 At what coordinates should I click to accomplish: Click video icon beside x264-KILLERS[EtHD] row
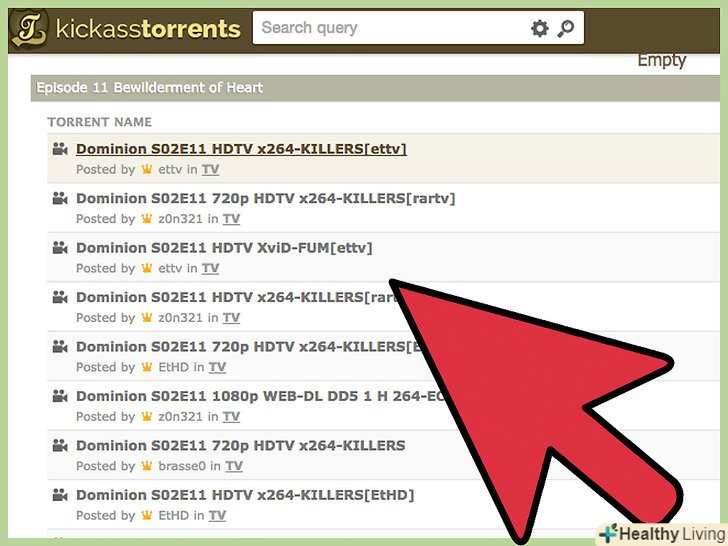[60, 495]
